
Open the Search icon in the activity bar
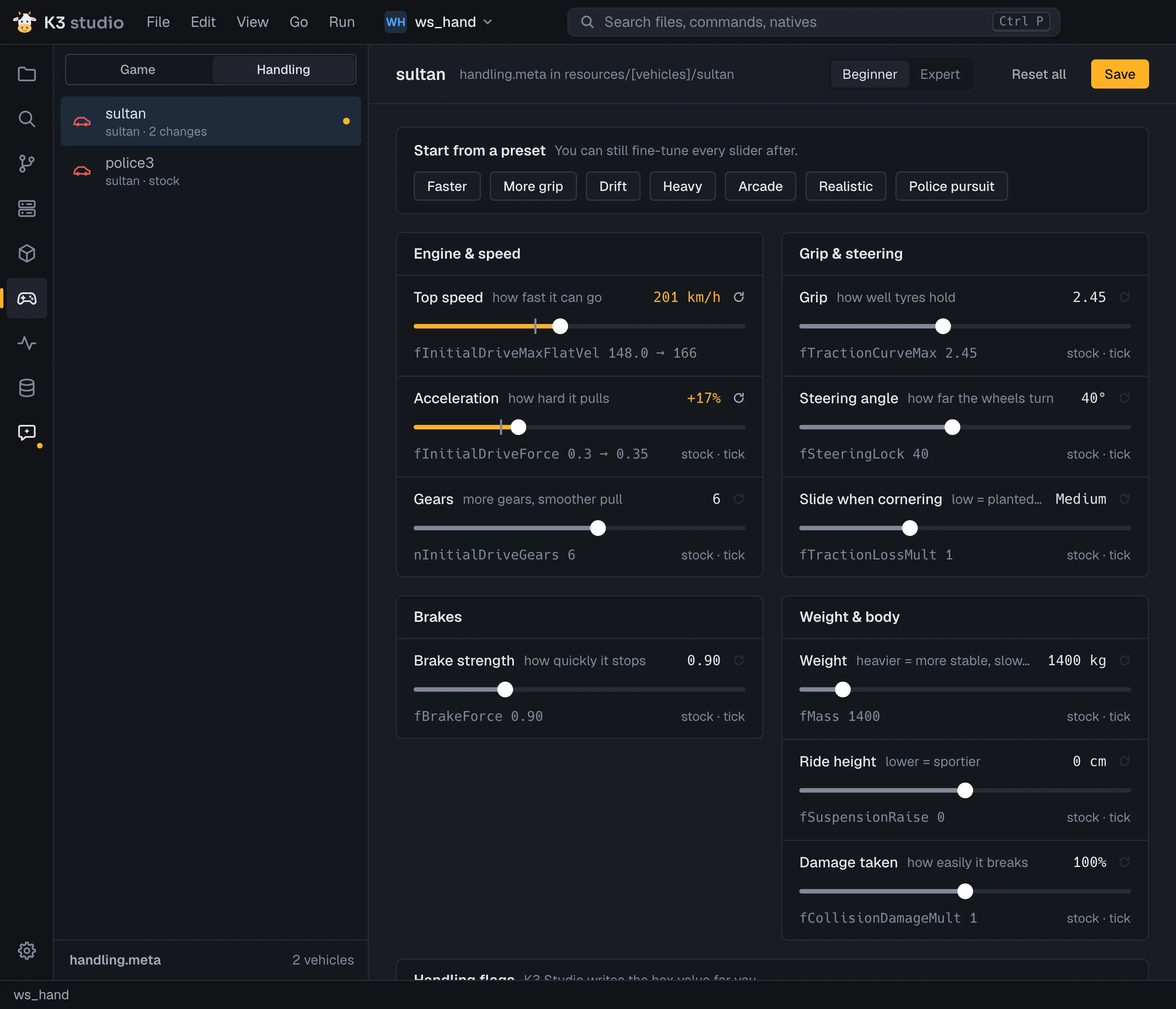[x=27, y=119]
